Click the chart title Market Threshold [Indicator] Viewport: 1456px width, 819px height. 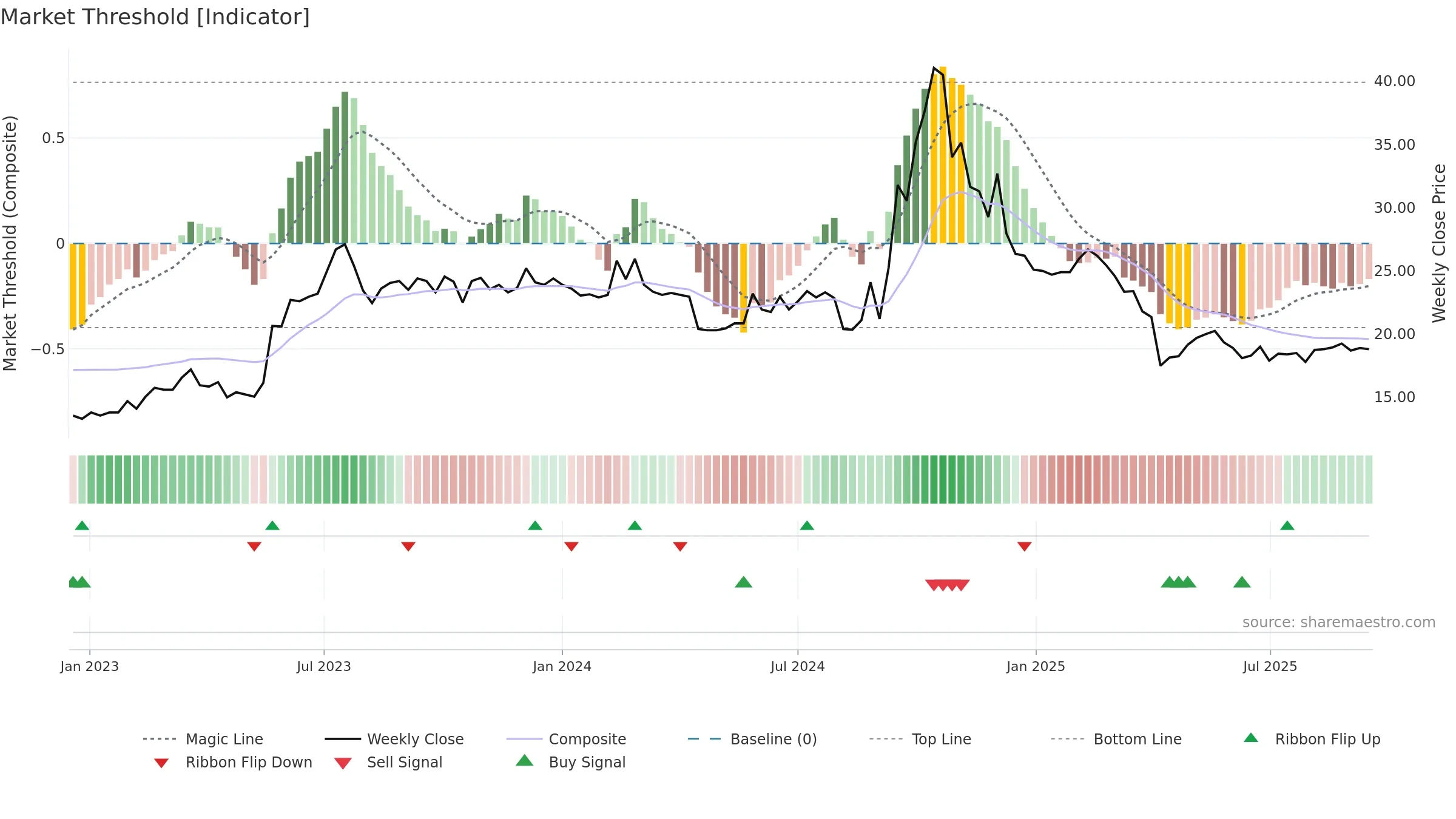(155, 17)
